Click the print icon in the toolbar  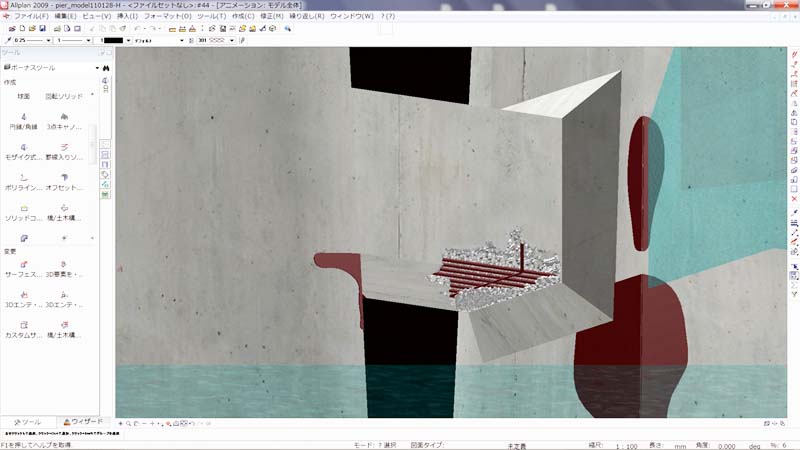tap(57, 29)
